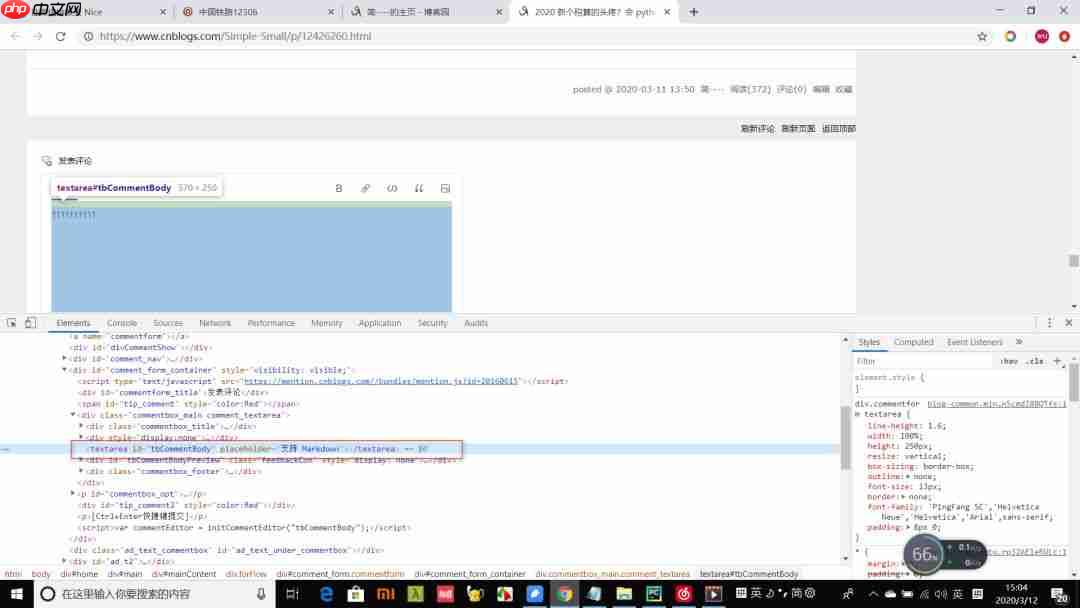Image resolution: width=1080 pixels, height=608 pixels.
Task: Go forward to the next page
Action: pos(38,36)
